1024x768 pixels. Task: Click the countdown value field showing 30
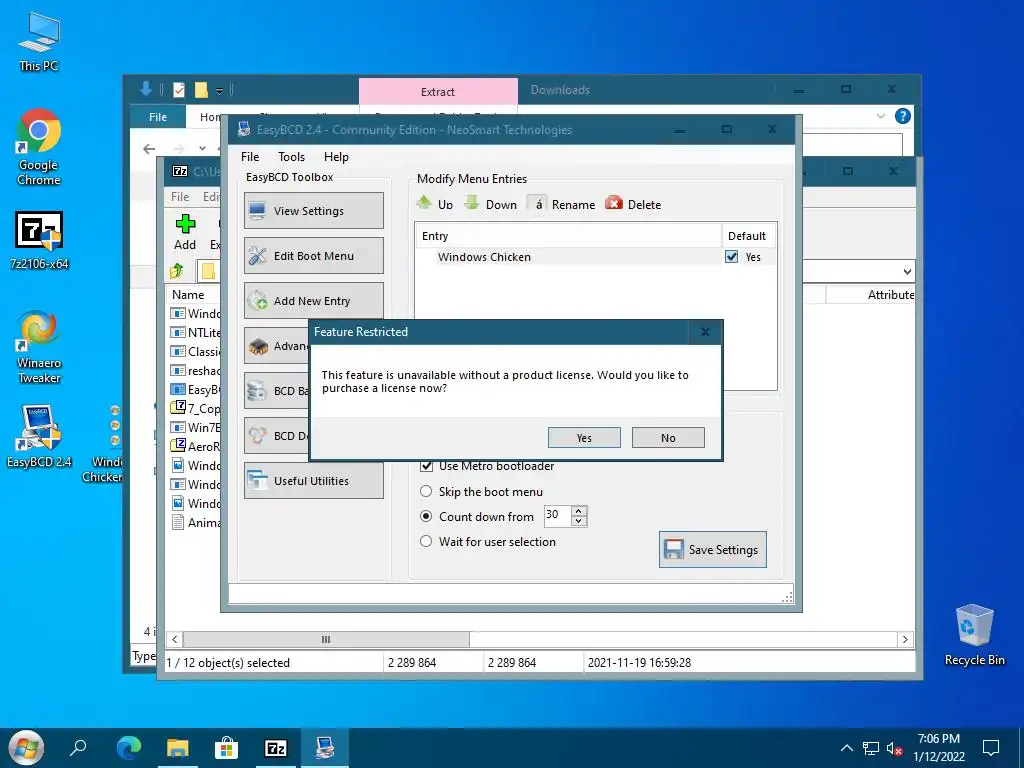point(558,515)
